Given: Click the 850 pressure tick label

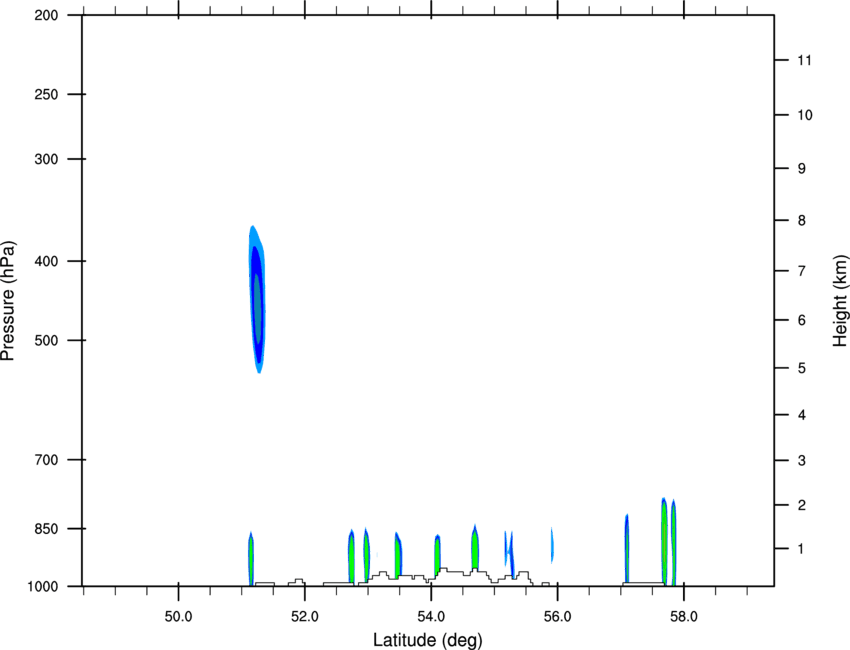Looking at the screenshot, I should [46, 529].
